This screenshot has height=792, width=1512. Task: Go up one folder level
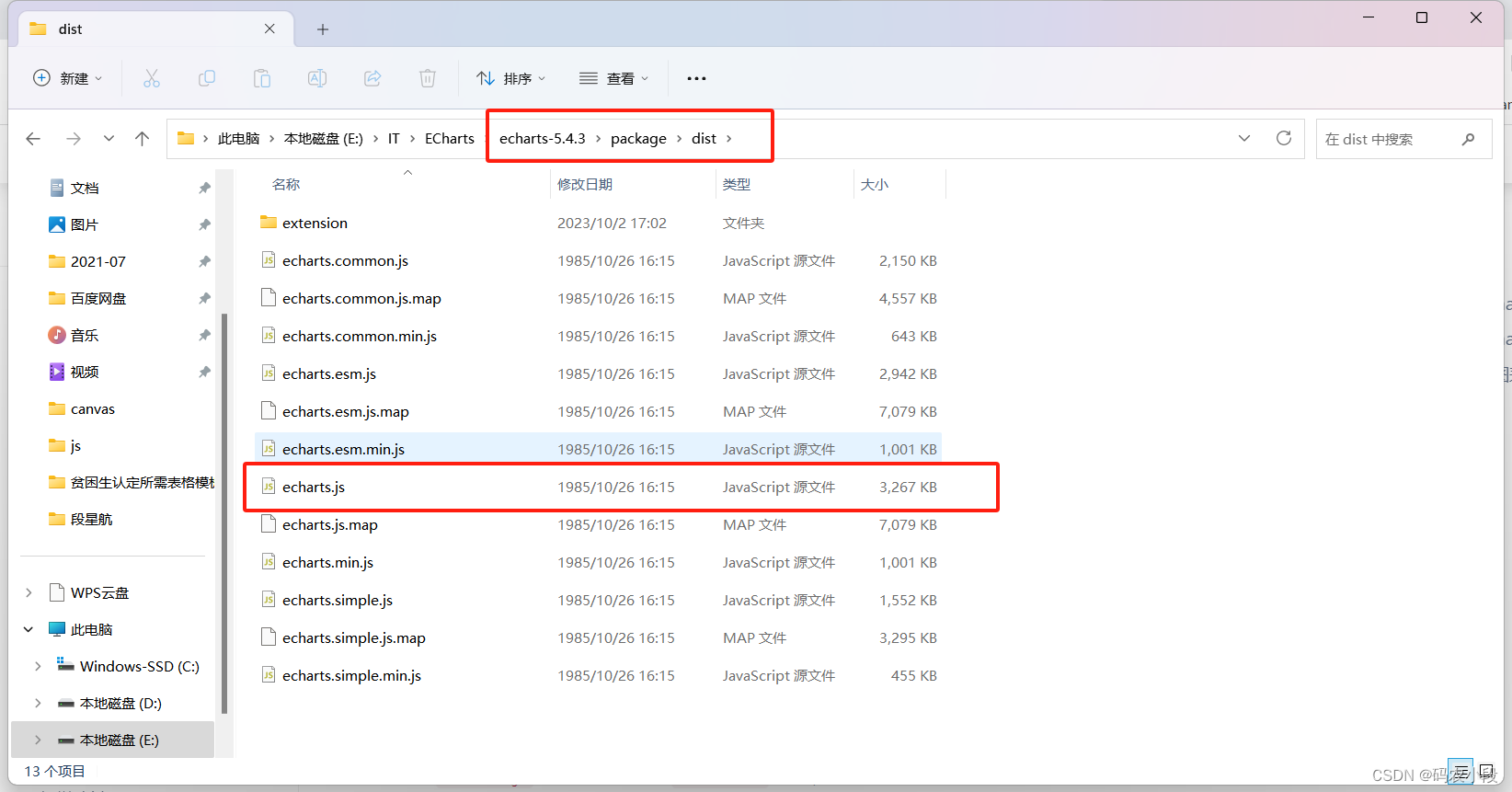[x=142, y=139]
